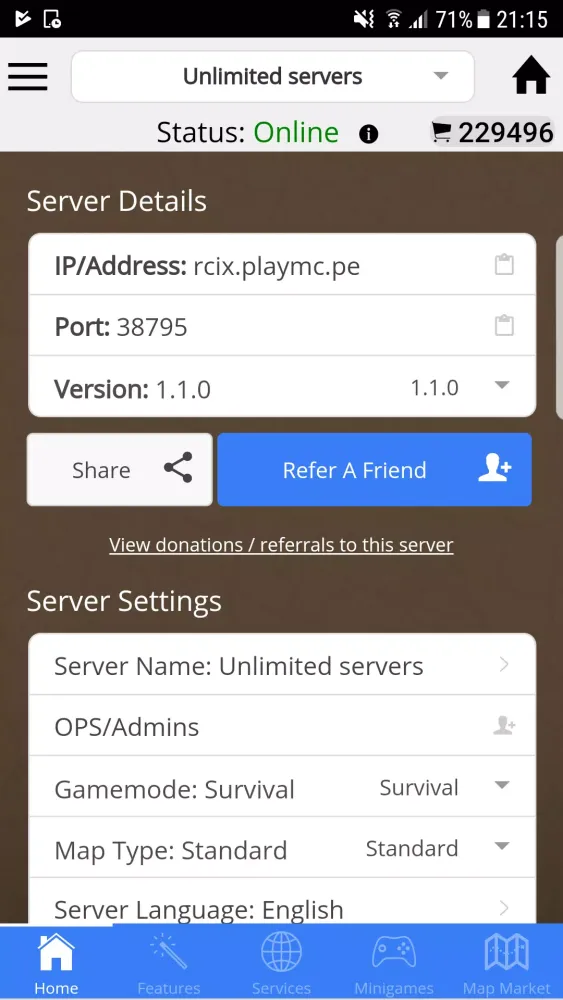Image resolution: width=563 pixels, height=1000 pixels.
Task: Open View donations / referrals link
Action: point(281,545)
